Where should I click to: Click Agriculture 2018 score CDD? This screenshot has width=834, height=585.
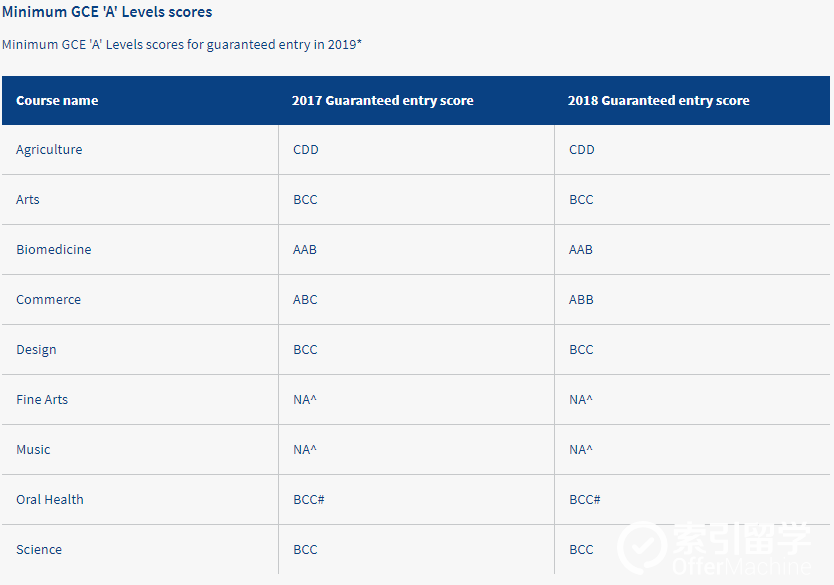tap(582, 149)
